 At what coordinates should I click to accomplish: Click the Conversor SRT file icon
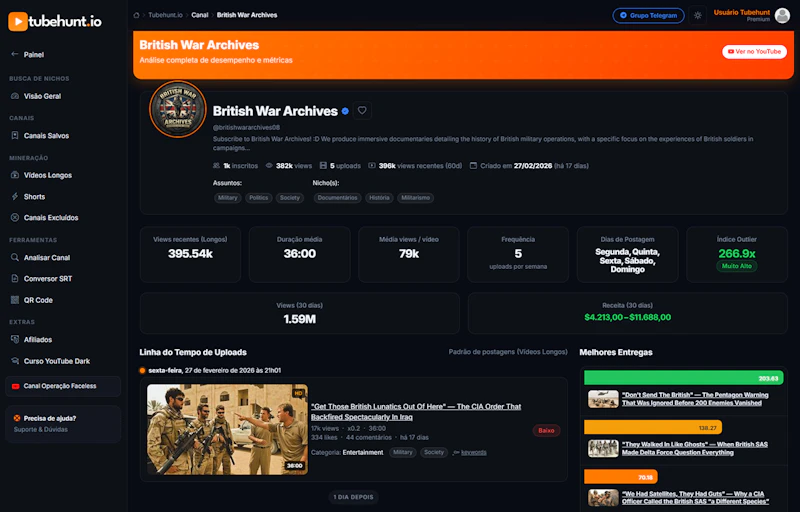coord(15,278)
